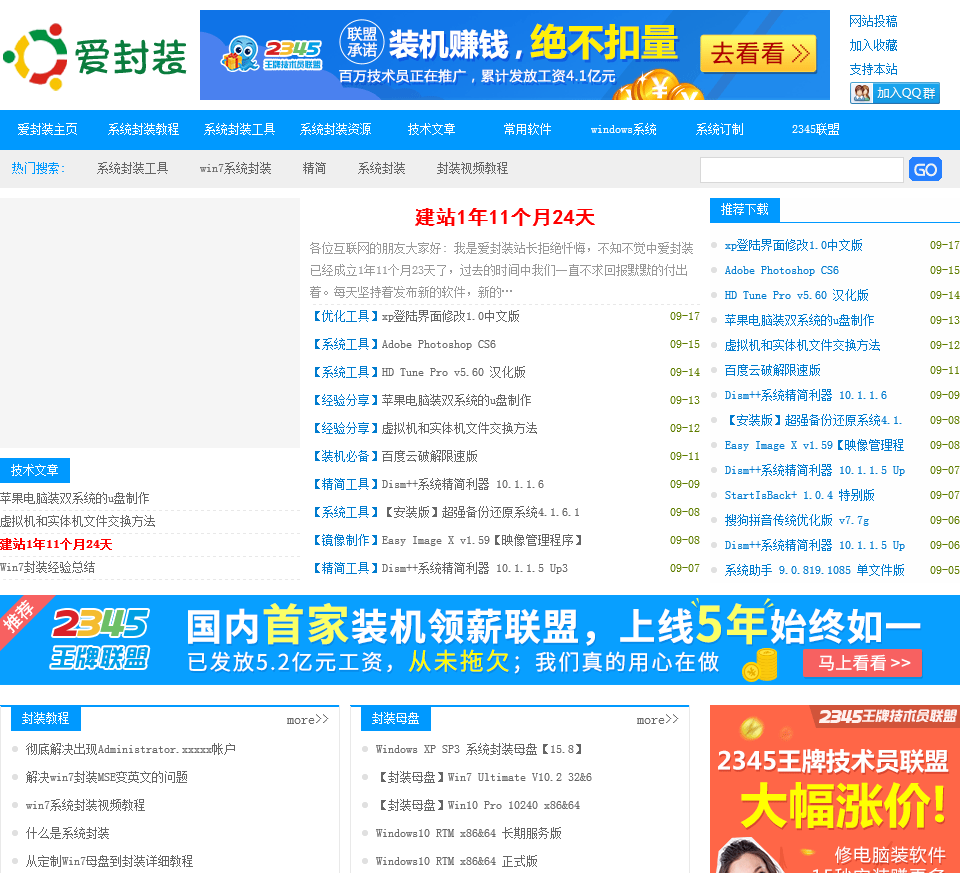Open the 系统封装工具 nav item
Screen dimensions: 960x873
[x=239, y=129]
